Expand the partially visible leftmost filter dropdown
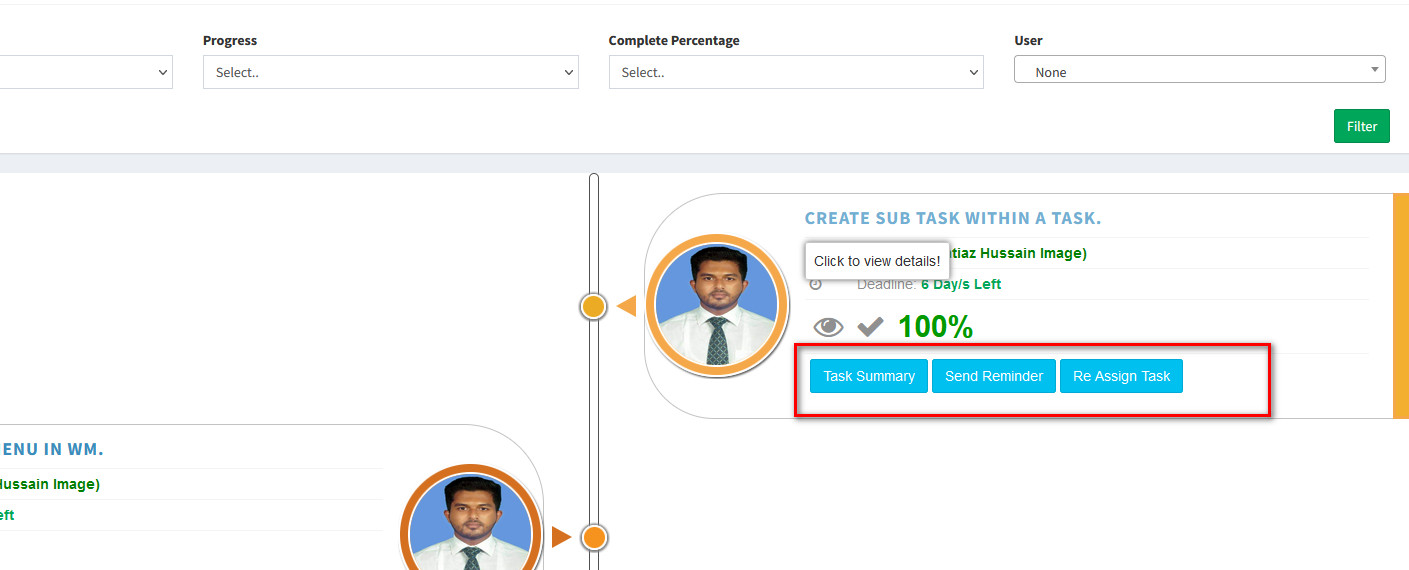Image resolution: width=1409 pixels, height=570 pixels. [86, 72]
